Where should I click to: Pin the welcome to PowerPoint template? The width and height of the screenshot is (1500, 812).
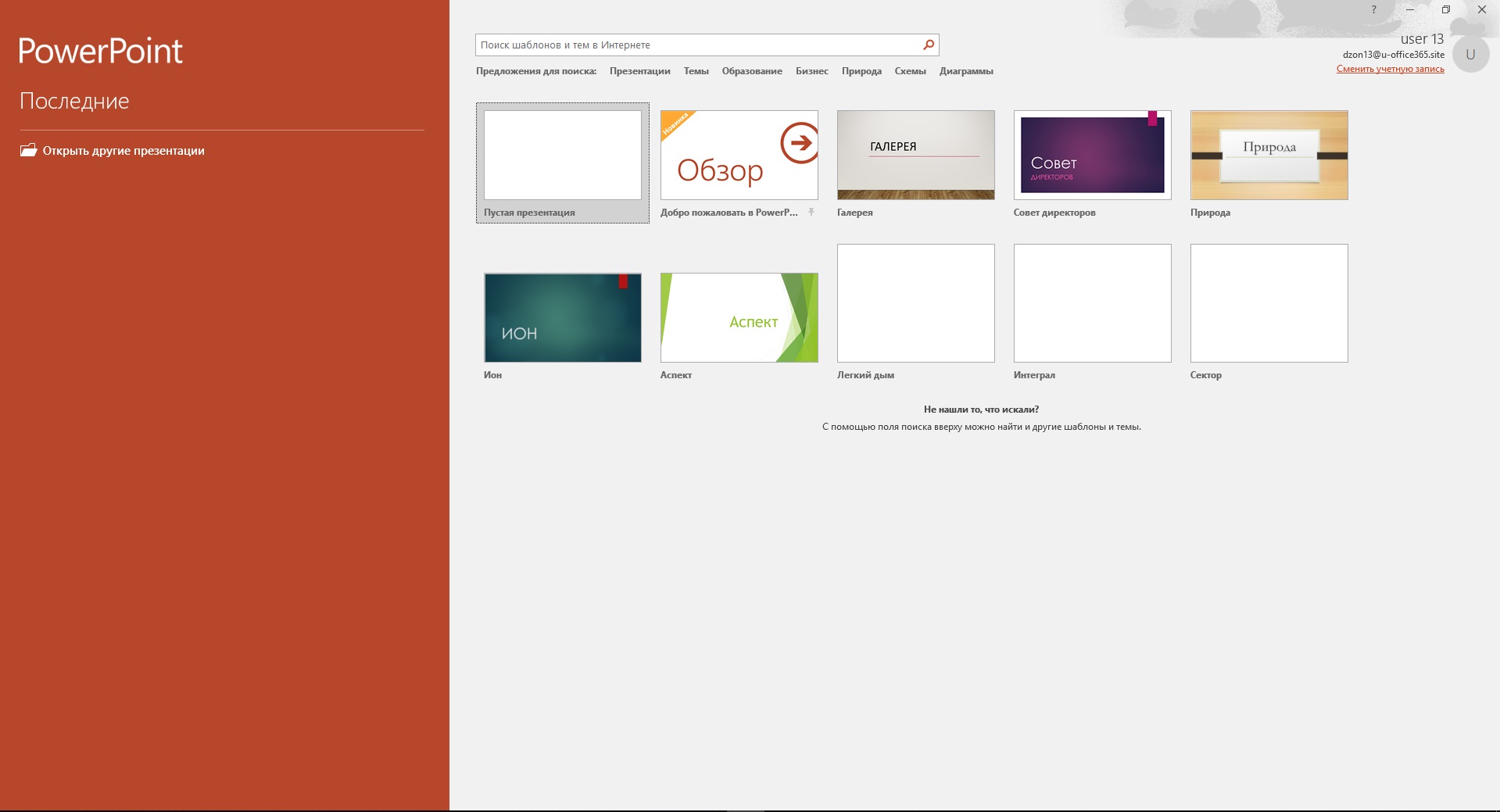pos(811,212)
